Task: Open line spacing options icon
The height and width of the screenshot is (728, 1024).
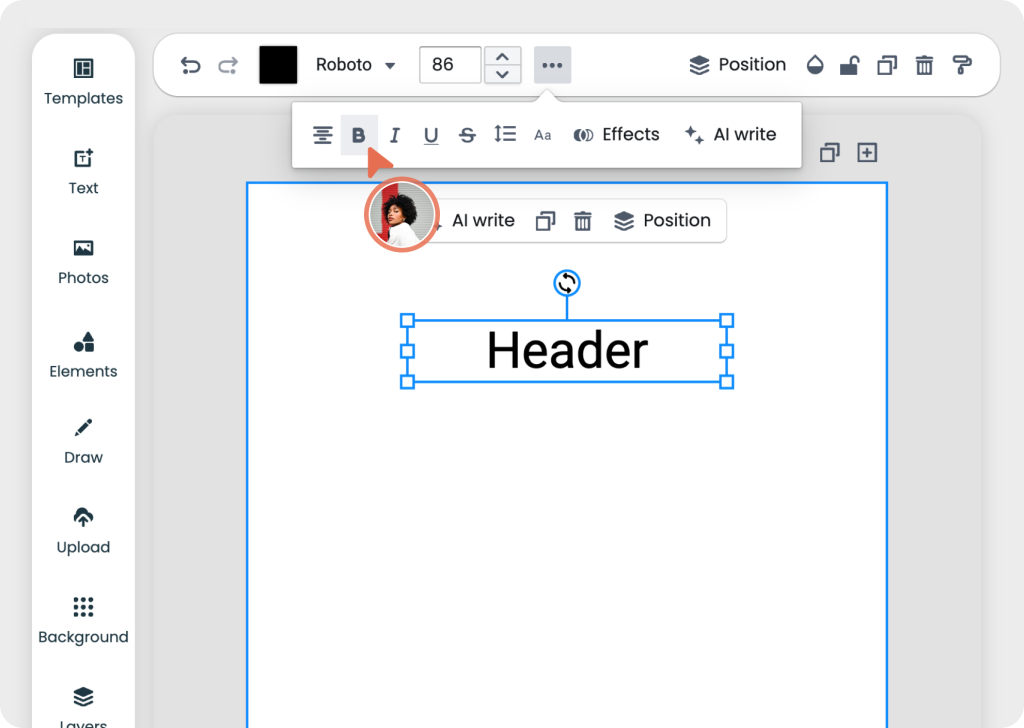Action: [505, 135]
